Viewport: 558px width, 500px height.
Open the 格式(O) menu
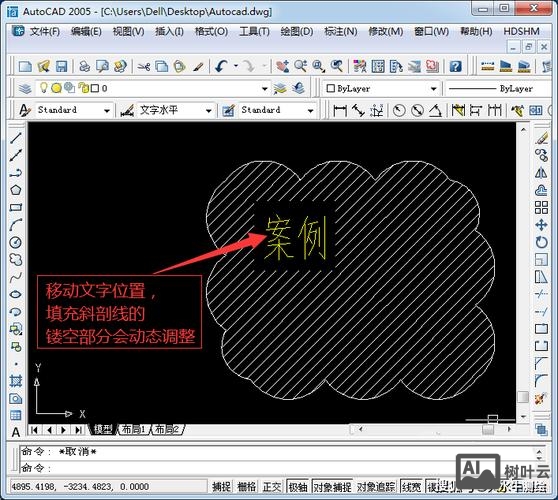[x=211, y=31]
